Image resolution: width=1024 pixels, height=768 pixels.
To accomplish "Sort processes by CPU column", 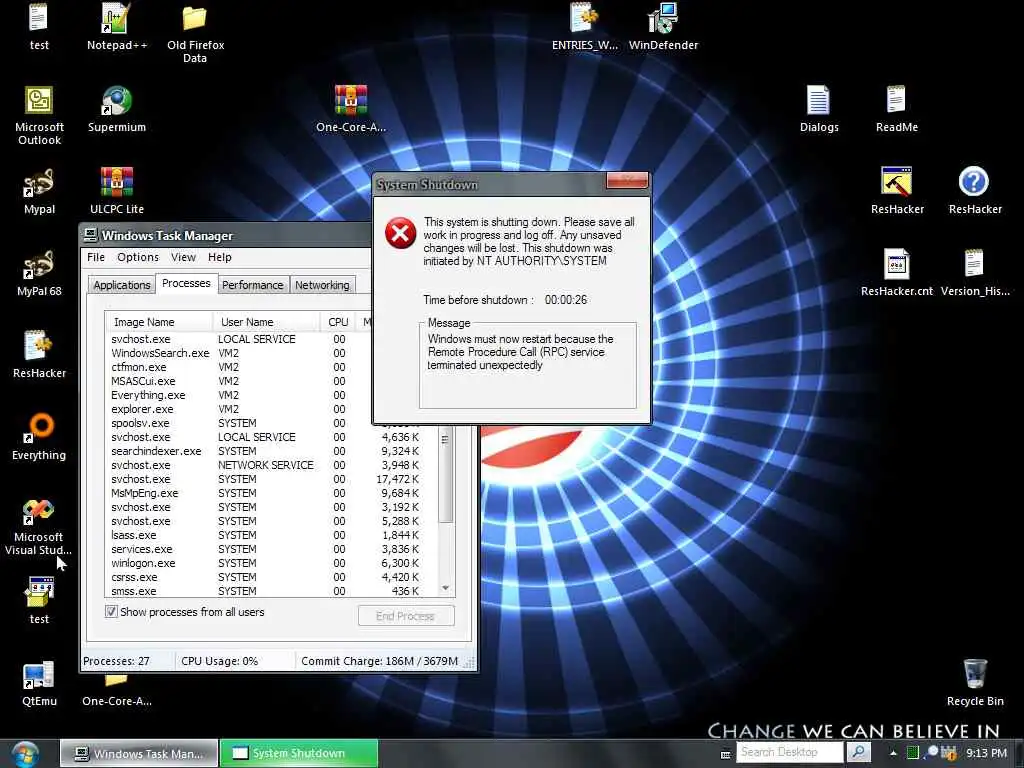I will pyautogui.click(x=338, y=322).
